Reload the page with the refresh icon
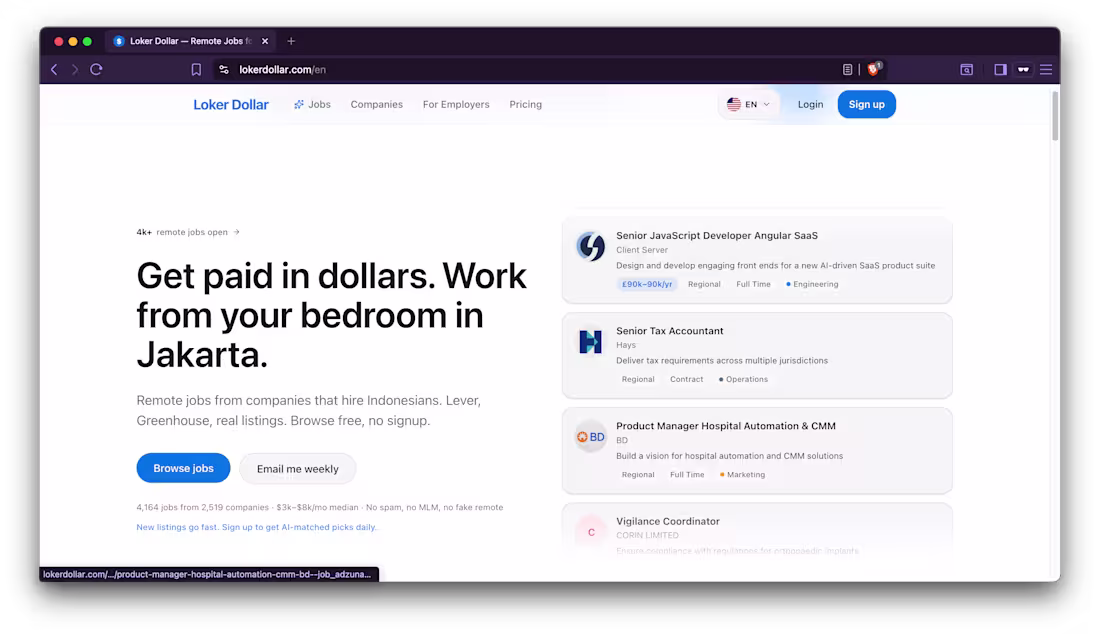The height and width of the screenshot is (634, 1100). 96,69
